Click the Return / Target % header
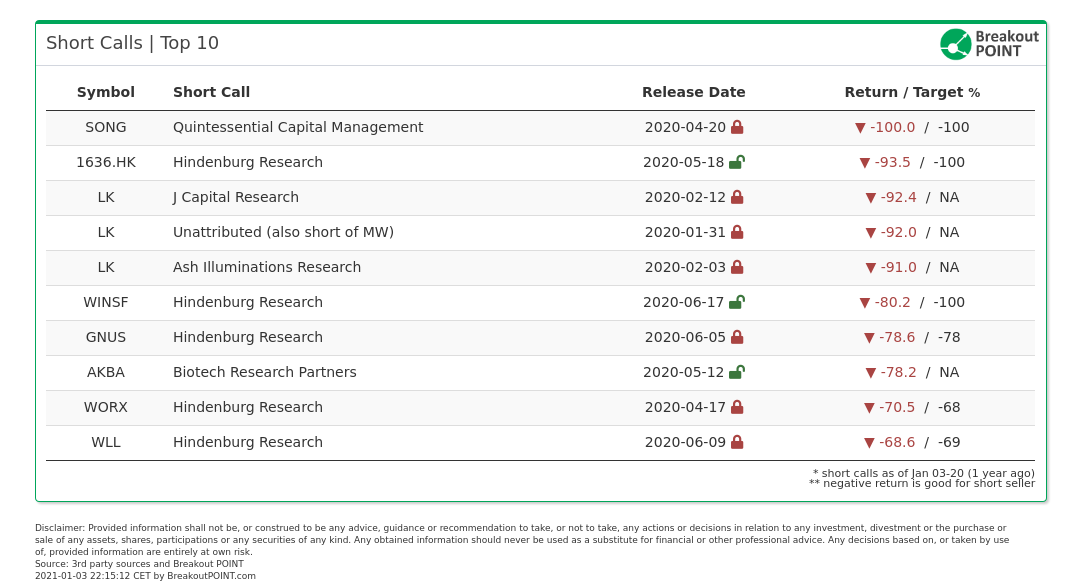This screenshot has height=588, width=1082. pos(912,92)
